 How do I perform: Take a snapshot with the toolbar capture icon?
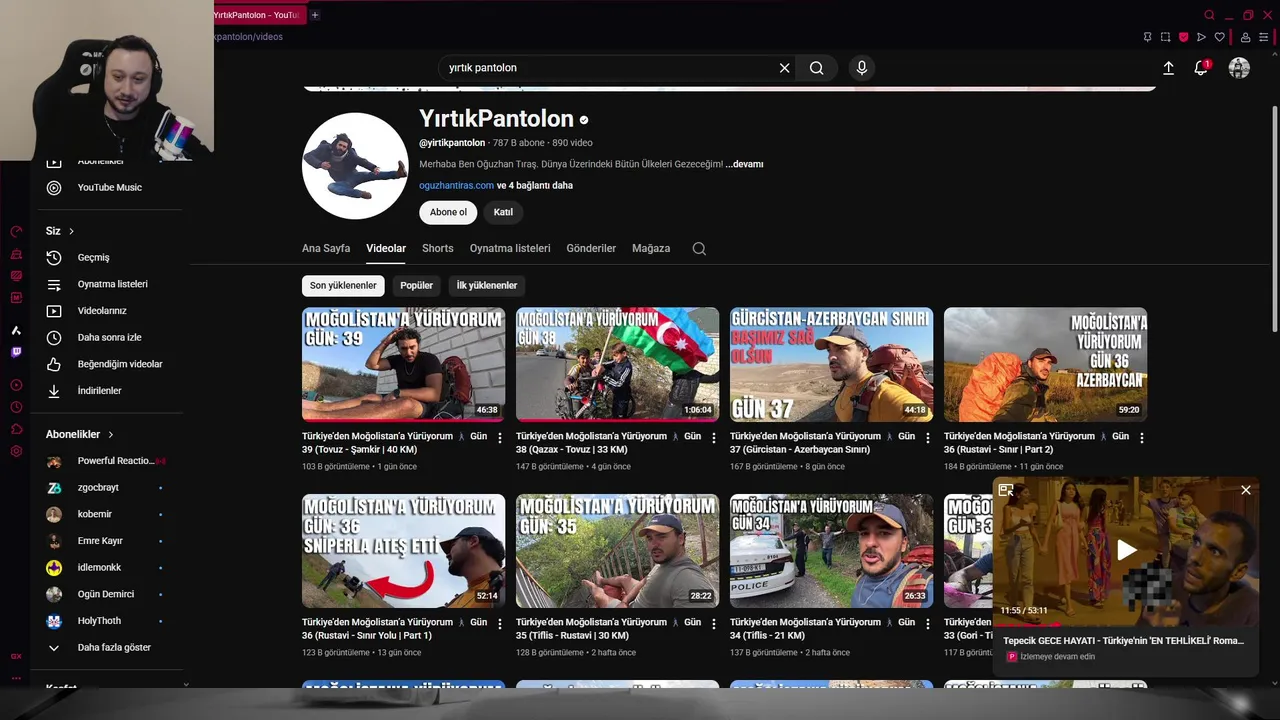1165,37
